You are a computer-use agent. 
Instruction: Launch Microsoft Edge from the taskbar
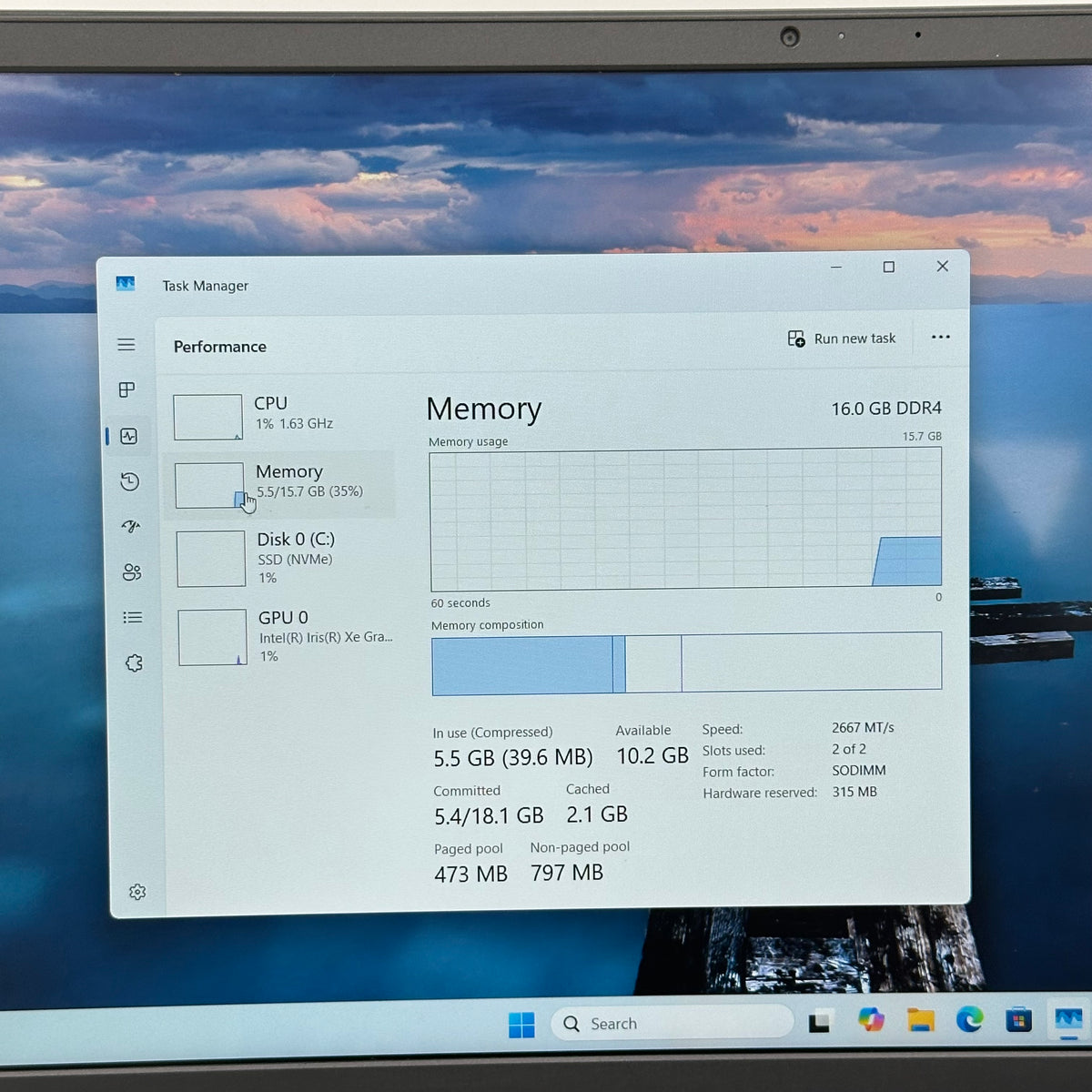click(970, 1019)
